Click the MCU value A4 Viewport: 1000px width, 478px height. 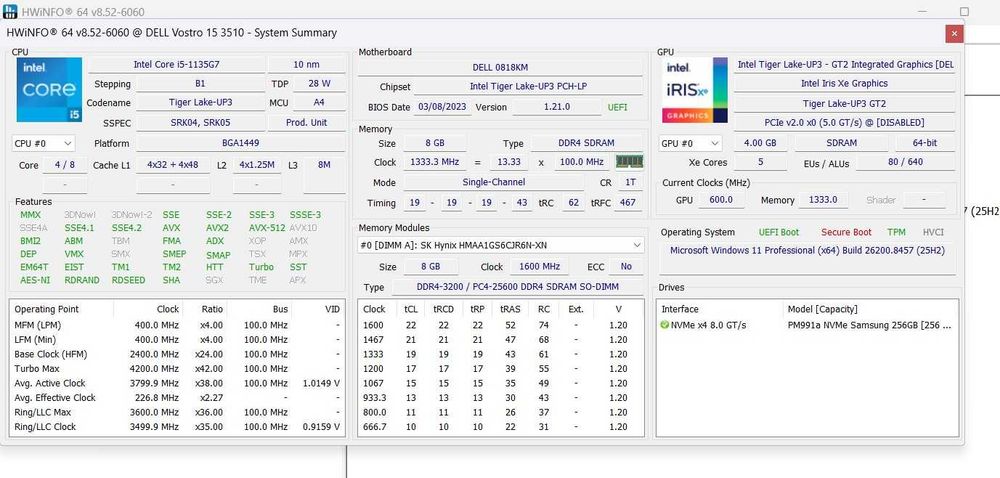(x=319, y=103)
